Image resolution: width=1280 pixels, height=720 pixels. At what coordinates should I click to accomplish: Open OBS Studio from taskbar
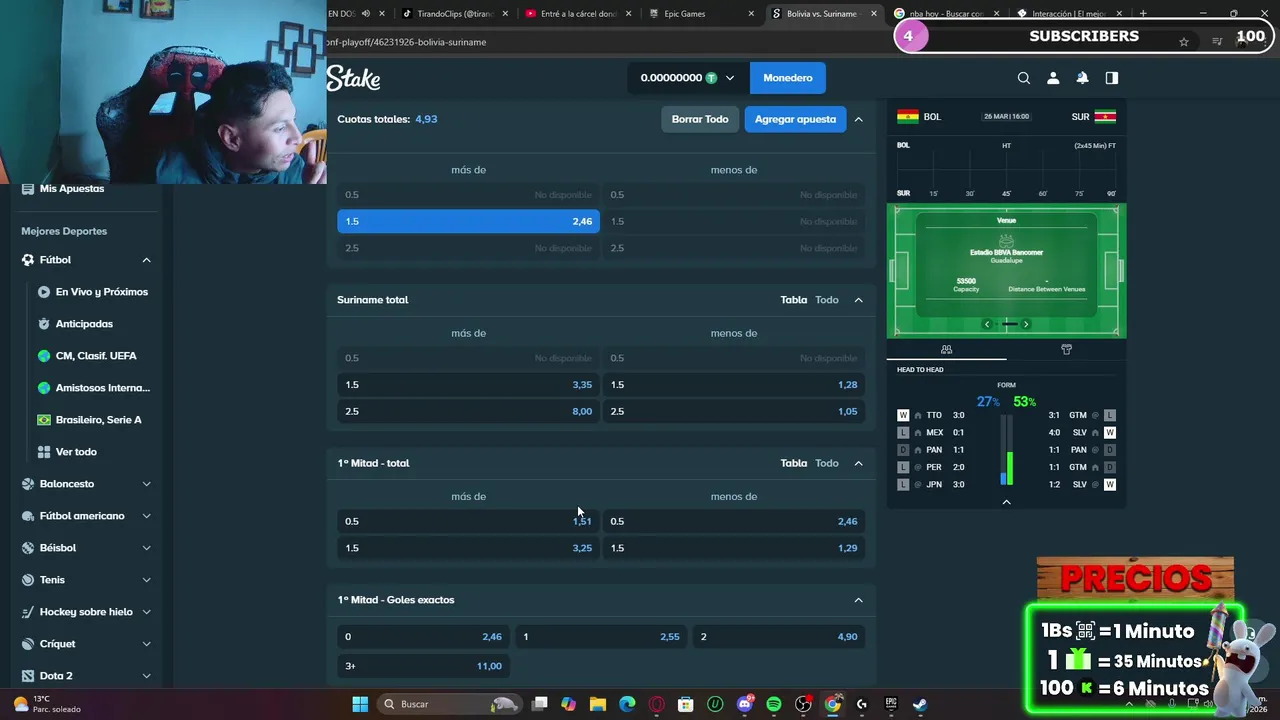[803, 704]
